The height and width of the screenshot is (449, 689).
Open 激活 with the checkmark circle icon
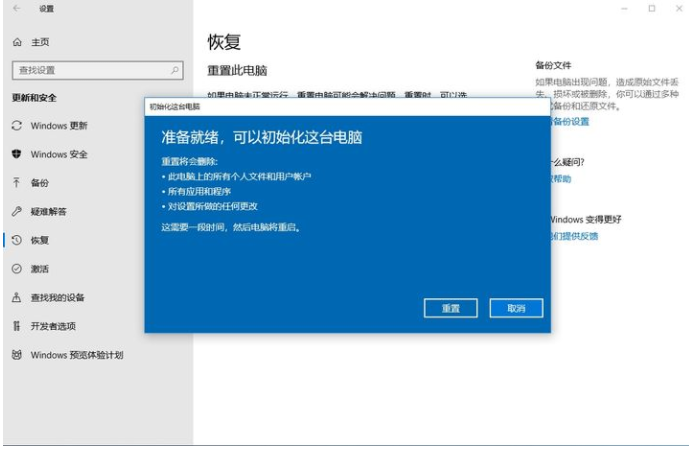[17, 269]
